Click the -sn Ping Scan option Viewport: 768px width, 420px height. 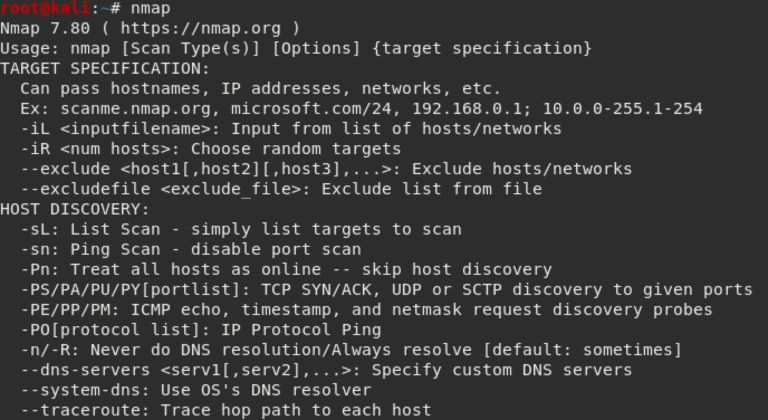191,249
